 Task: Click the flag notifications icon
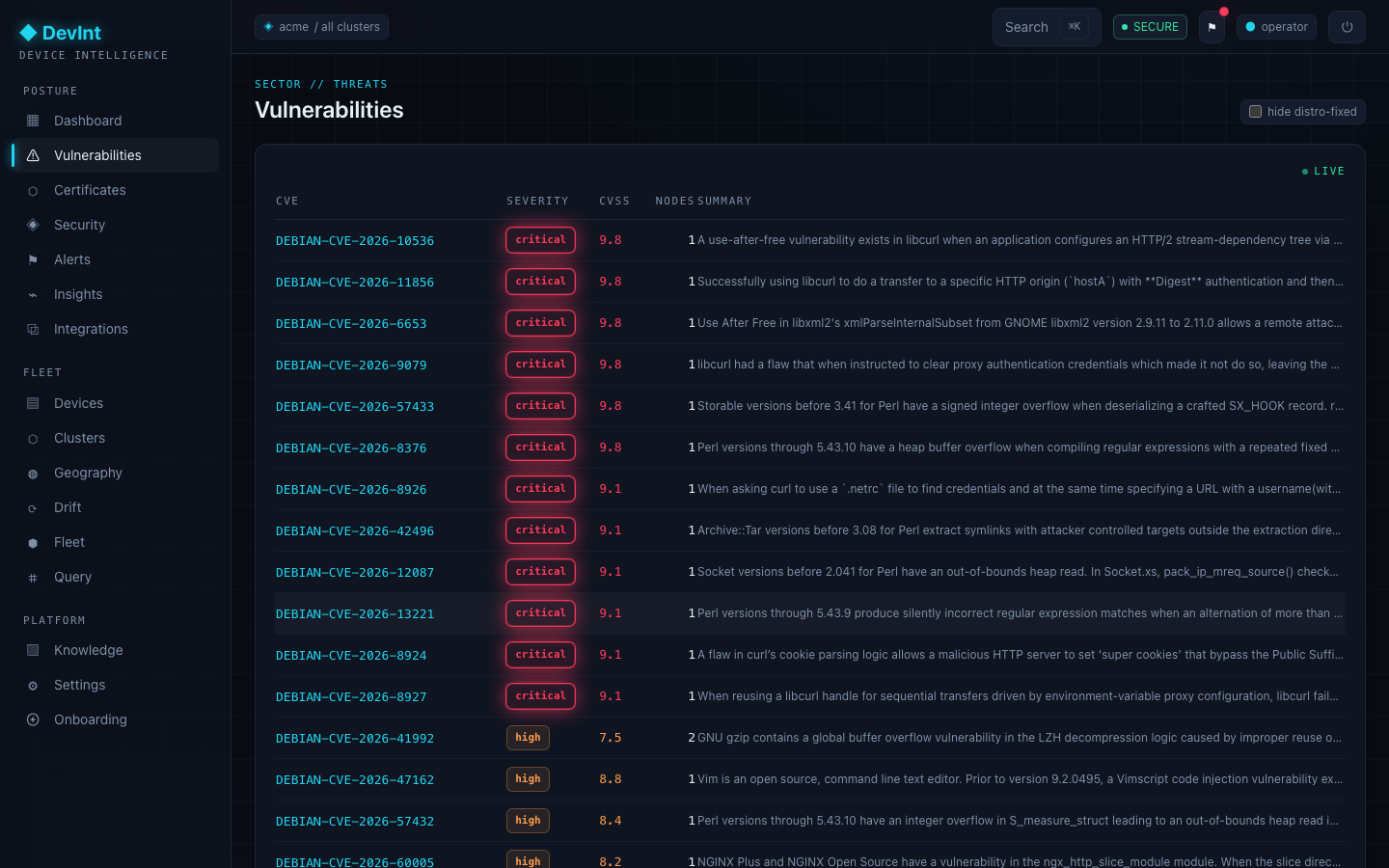[1212, 27]
